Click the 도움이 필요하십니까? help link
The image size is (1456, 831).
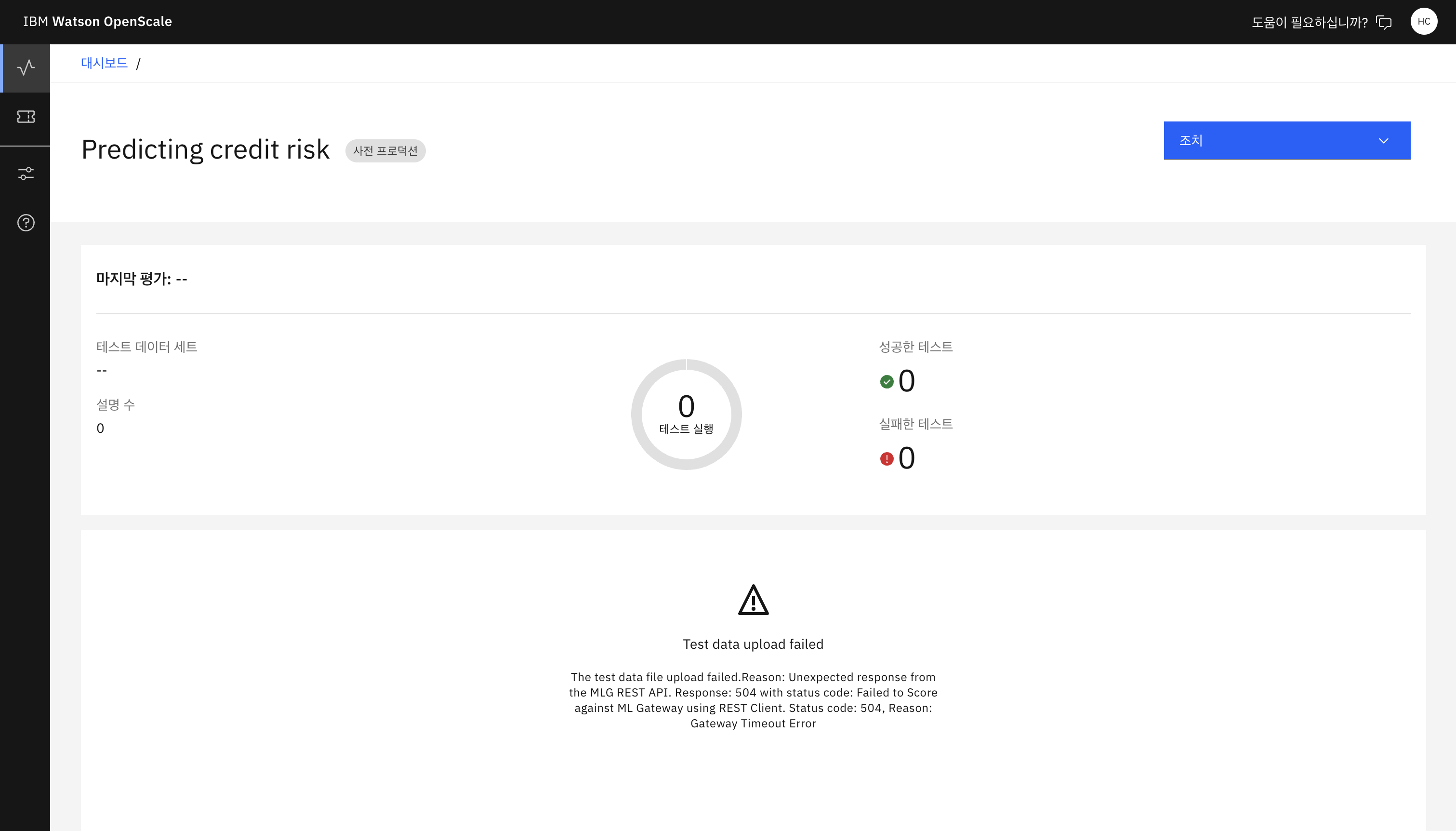tap(1310, 22)
